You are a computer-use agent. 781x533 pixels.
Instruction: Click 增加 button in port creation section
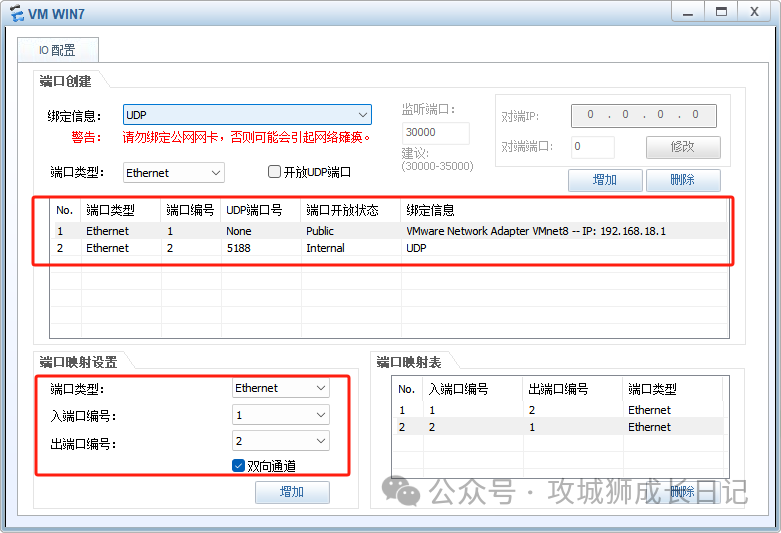[x=604, y=180]
